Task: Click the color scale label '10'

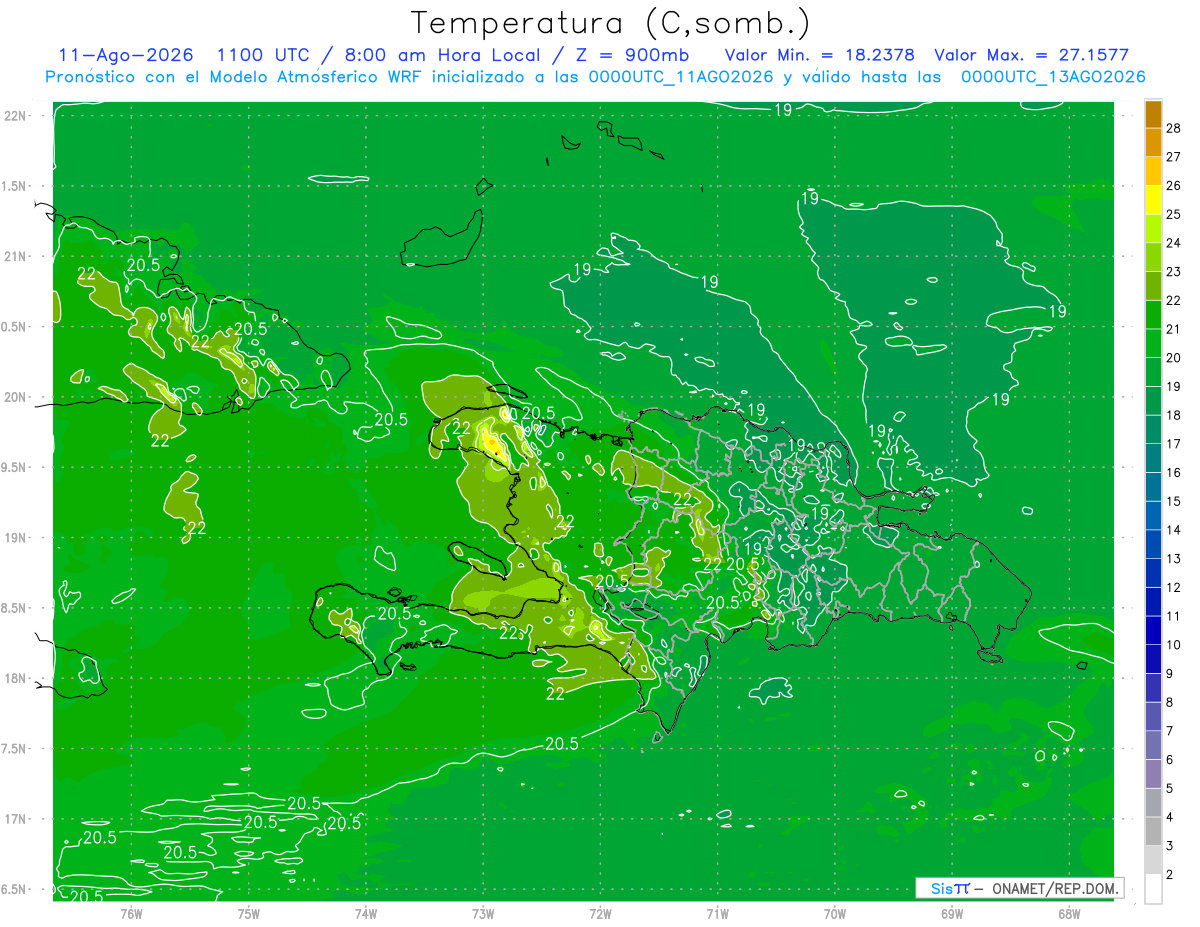Action: [1174, 645]
